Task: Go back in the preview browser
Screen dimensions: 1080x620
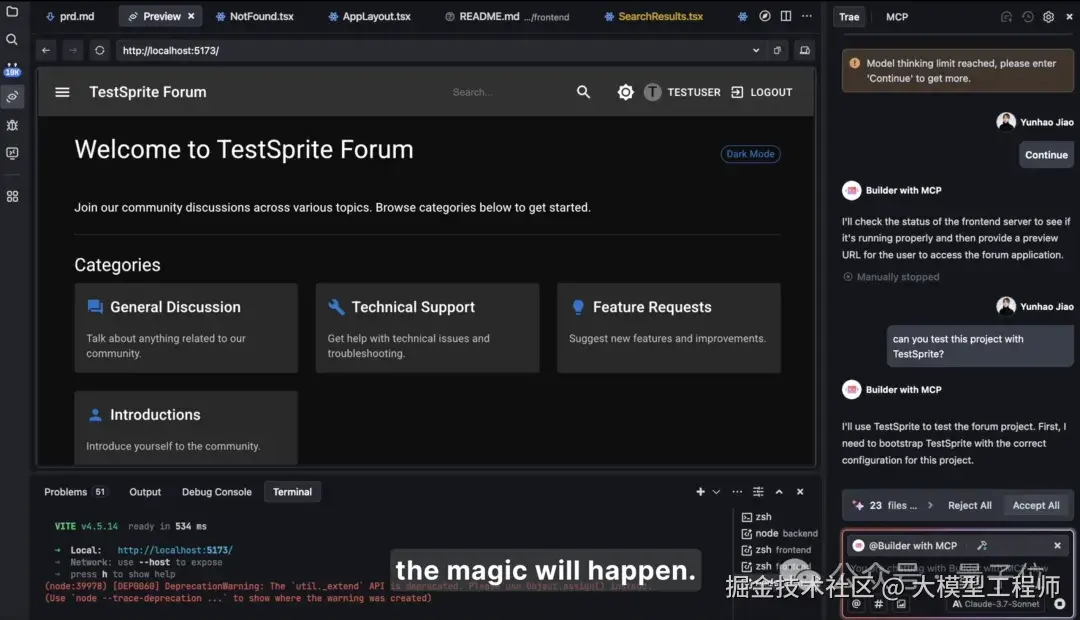Action: tap(45, 50)
